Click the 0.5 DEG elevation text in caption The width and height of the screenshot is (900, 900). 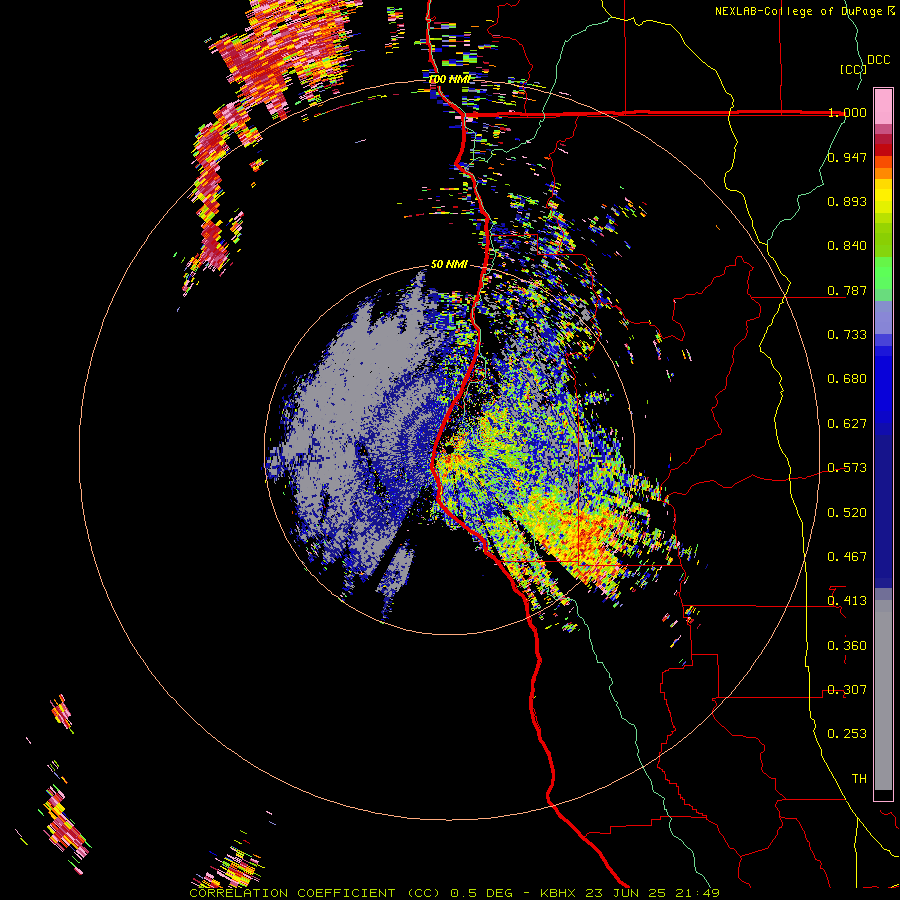click(x=482, y=893)
